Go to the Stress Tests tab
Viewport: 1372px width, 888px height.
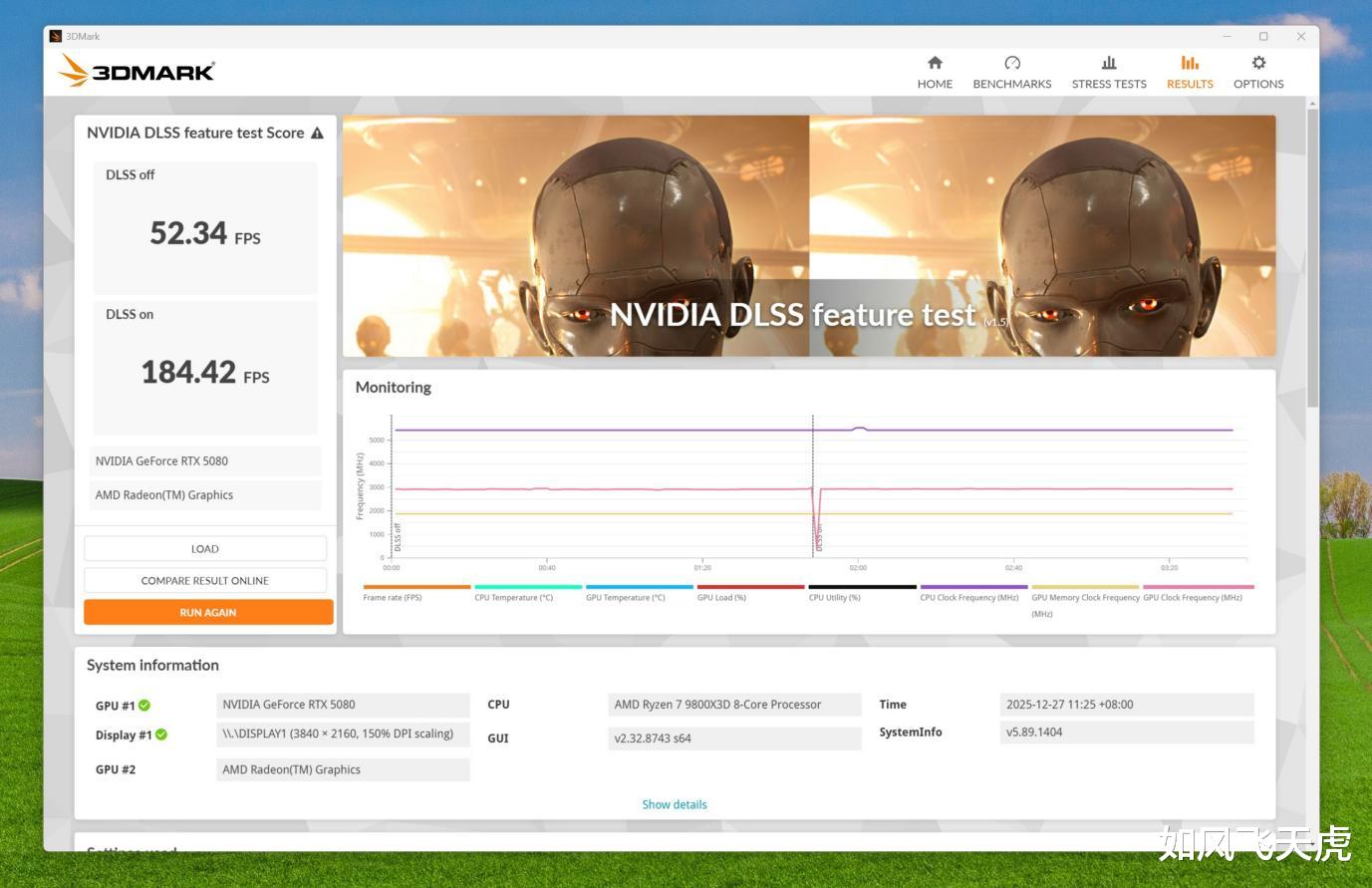tap(1109, 73)
